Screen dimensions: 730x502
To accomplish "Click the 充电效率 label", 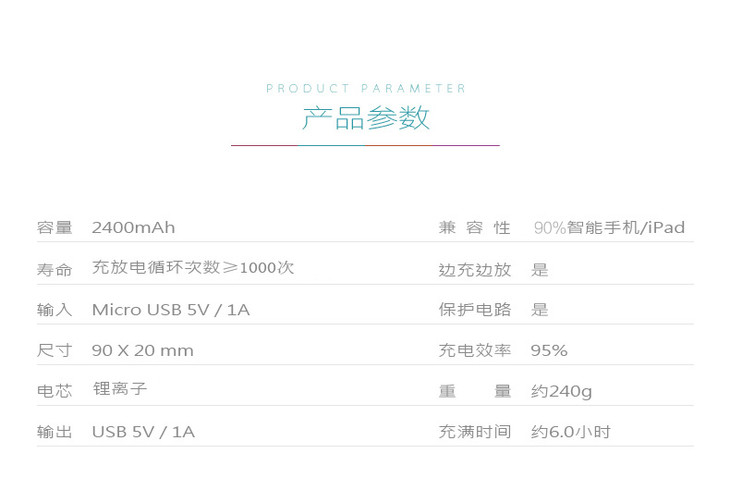I will coord(474,351).
